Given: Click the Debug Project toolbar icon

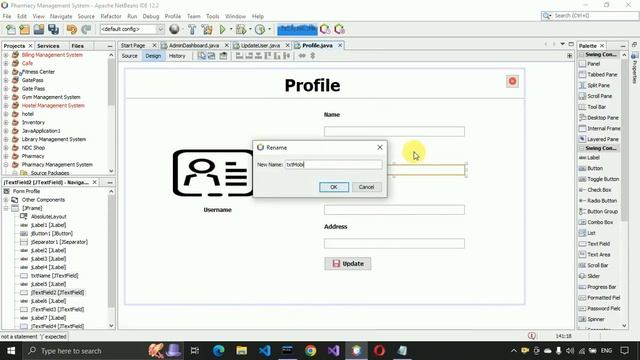Looking at the screenshot, I should click(241, 29).
